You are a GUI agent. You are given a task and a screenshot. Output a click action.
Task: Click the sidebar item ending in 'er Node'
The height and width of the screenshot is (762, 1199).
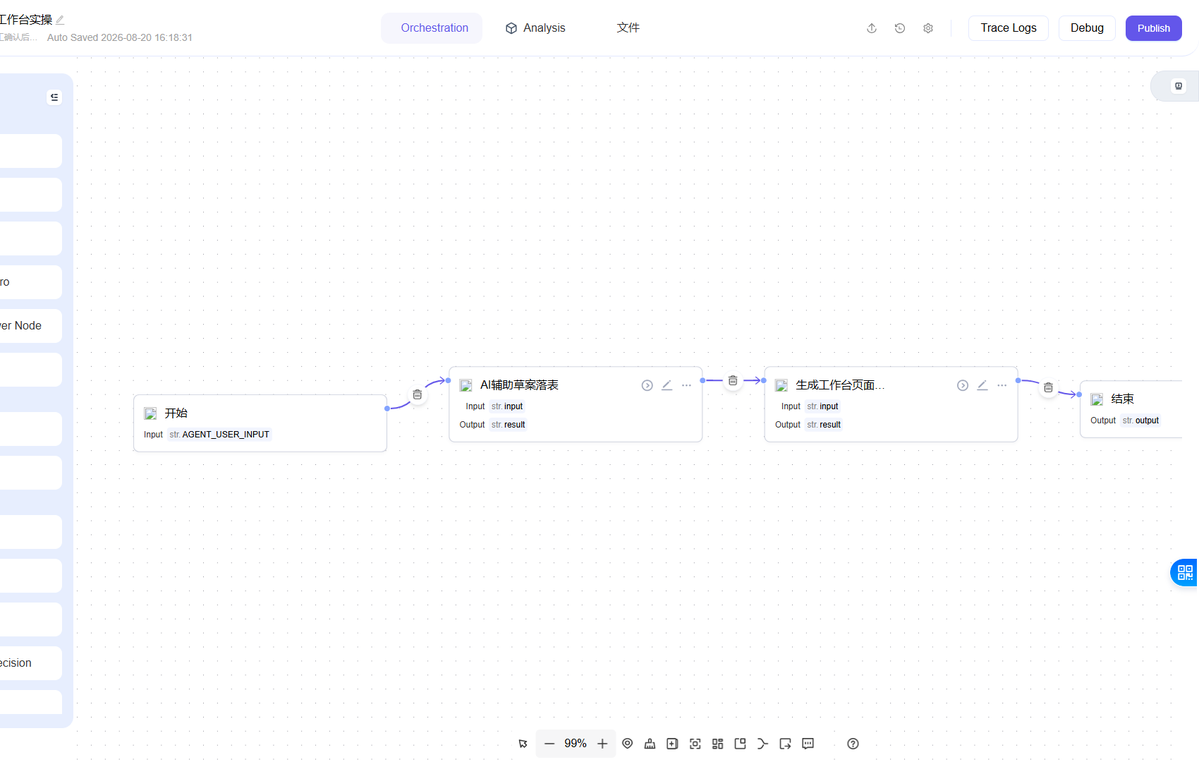click(31, 326)
